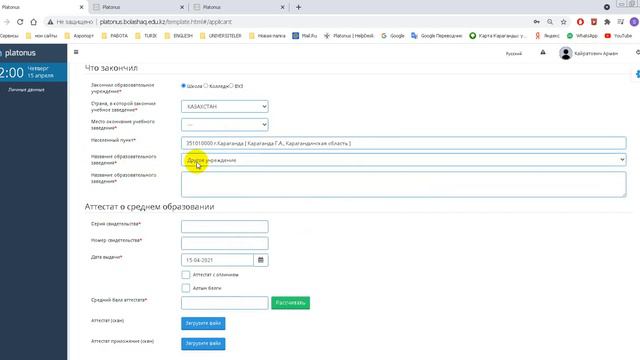Open the РАБОТА bookmark folder

click(115, 36)
